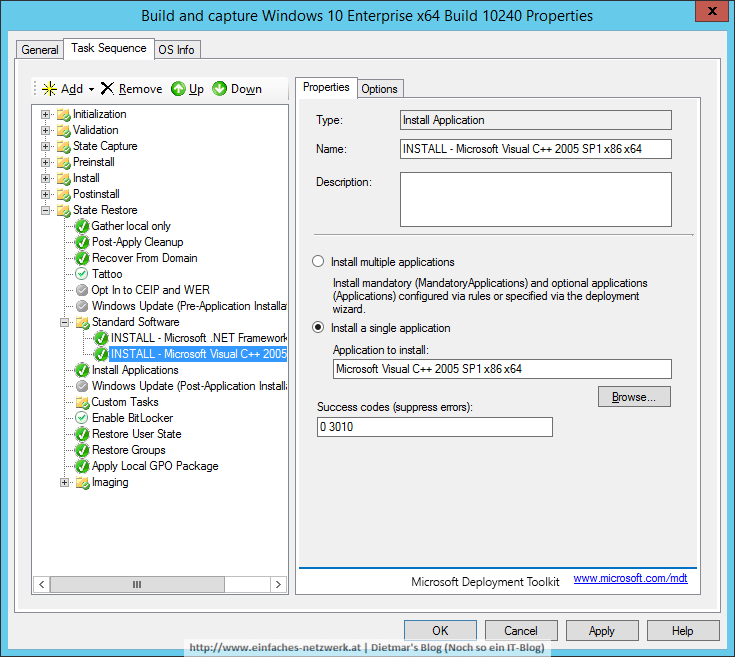735x657 pixels.
Task: Click the scroll right arrow under tree
Action: coord(278,584)
